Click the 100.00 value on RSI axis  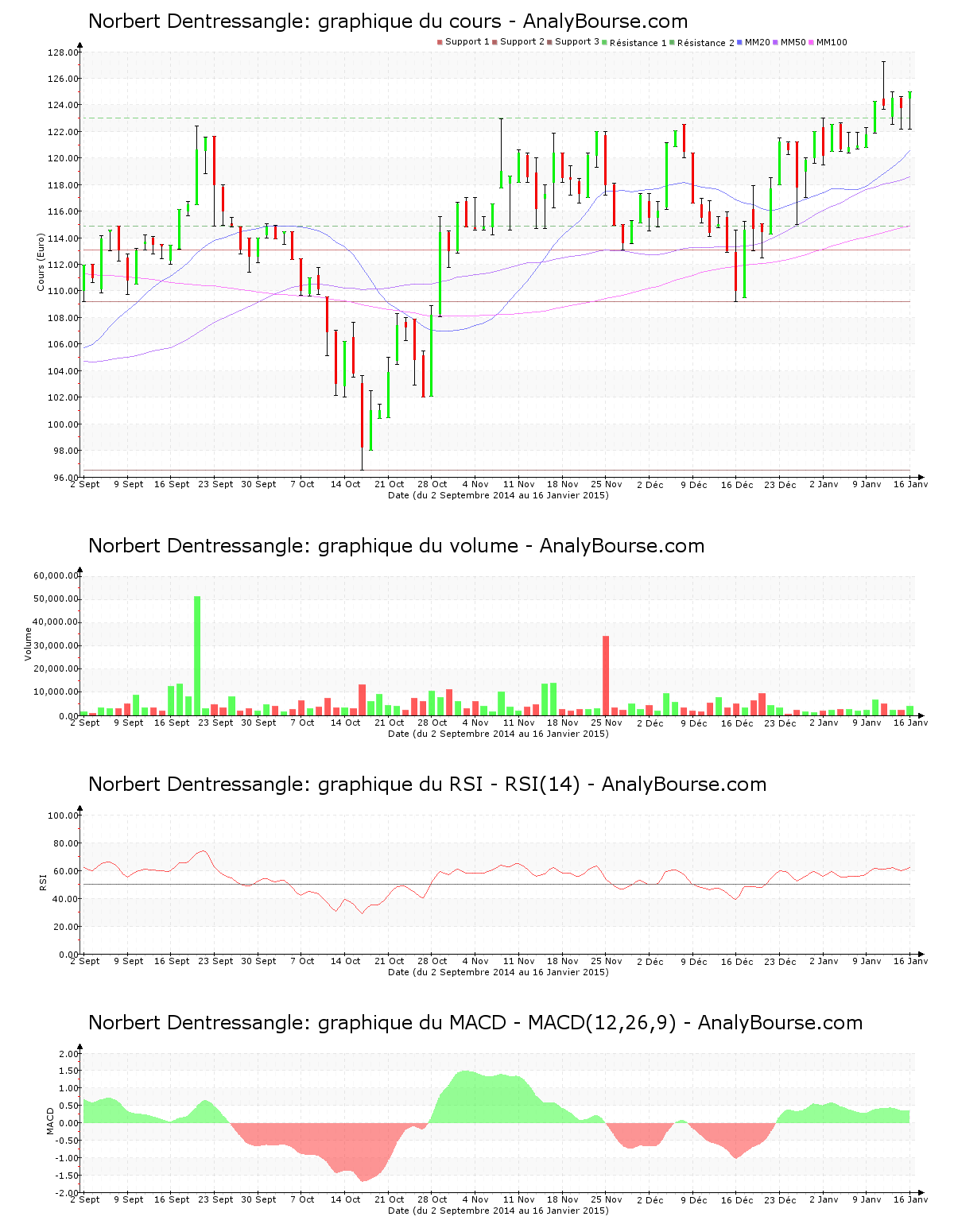coord(63,816)
